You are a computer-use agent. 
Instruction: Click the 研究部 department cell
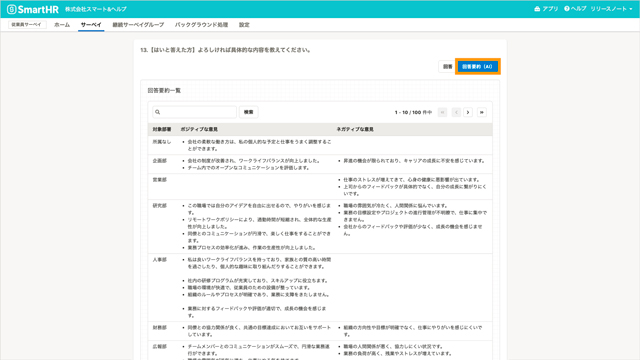click(160, 206)
